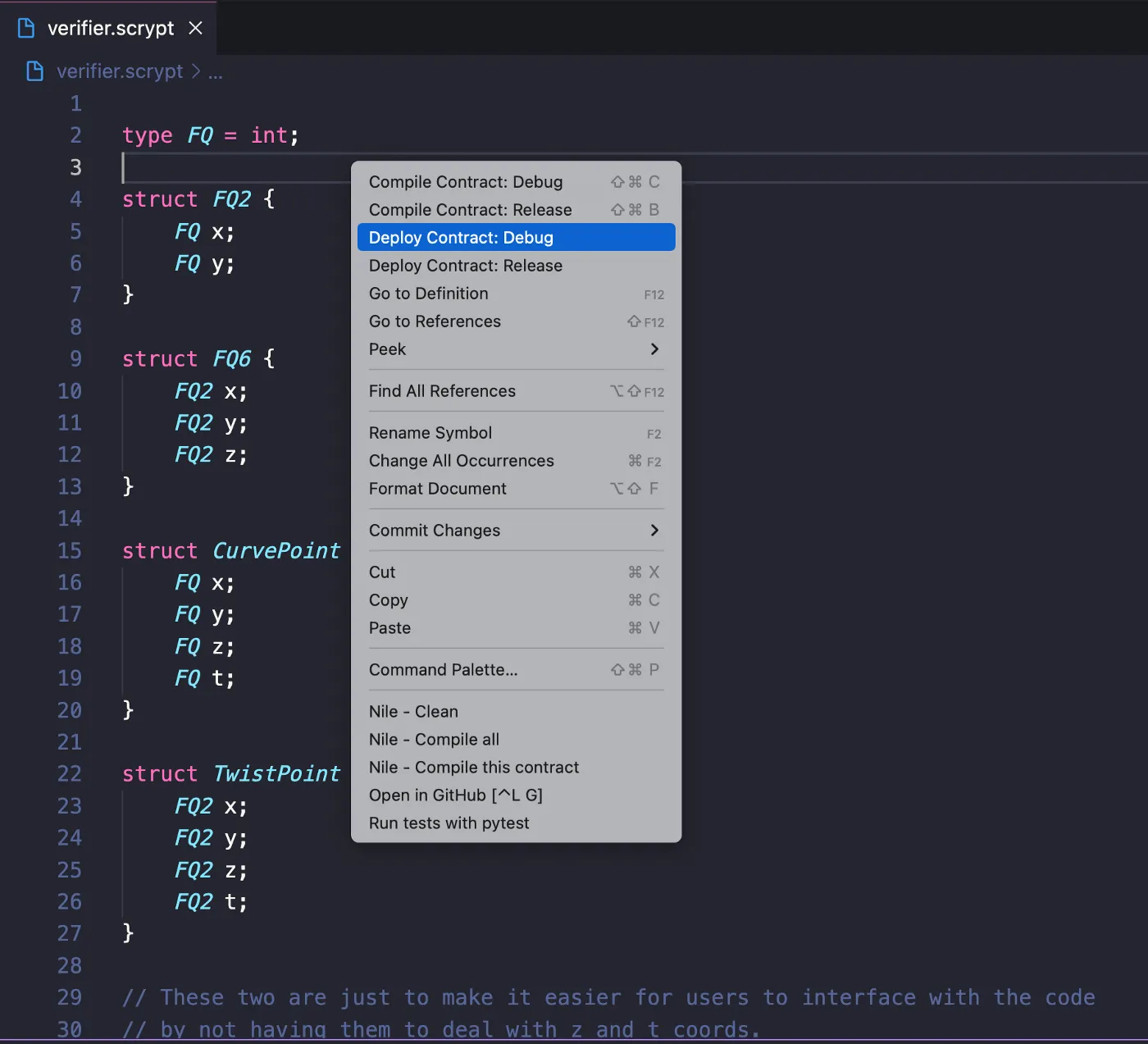Select Deploy Contract: Release

[465, 265]
